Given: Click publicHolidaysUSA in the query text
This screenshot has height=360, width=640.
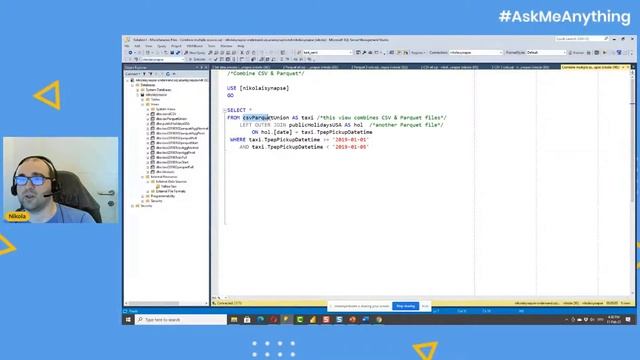Looking at the screenshot, I should (x=315, y=125).
